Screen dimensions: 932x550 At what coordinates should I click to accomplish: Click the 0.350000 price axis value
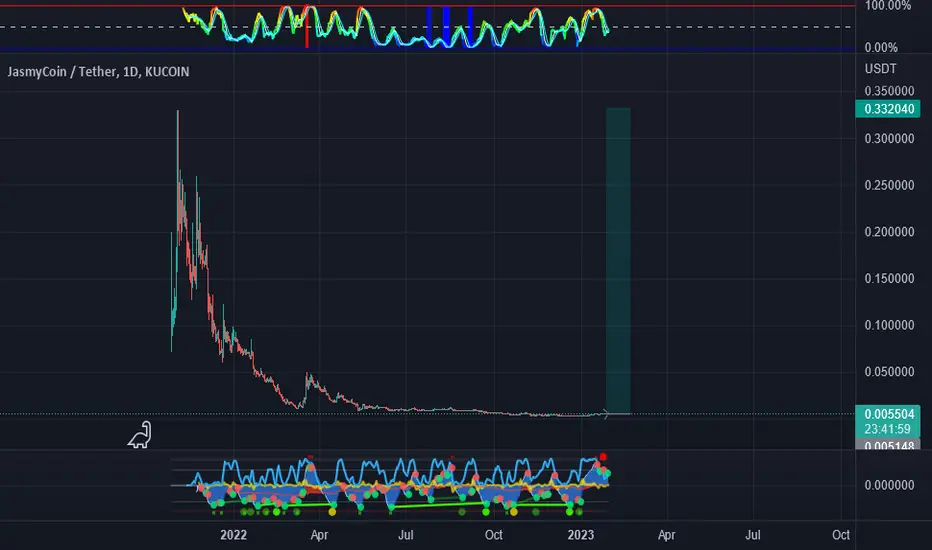click(889, 91)
